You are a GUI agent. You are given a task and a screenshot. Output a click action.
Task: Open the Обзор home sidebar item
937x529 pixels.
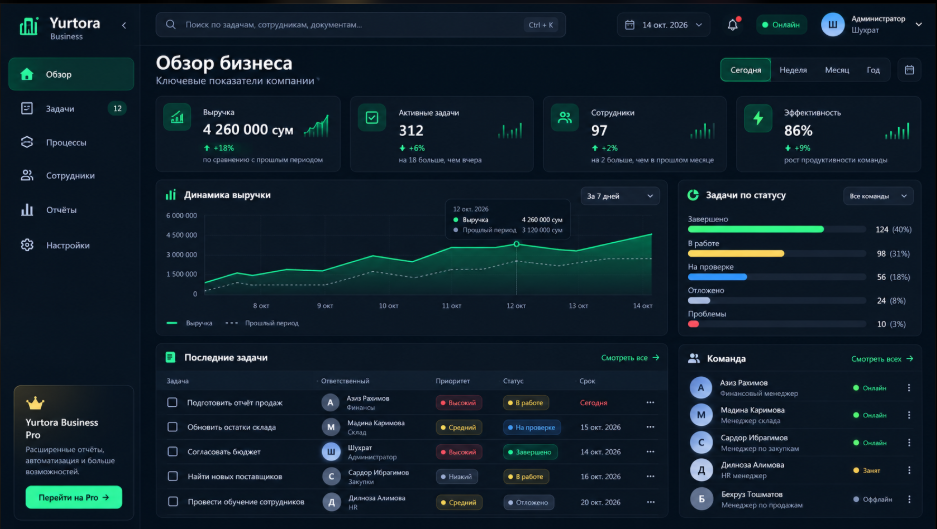[71, 74]
